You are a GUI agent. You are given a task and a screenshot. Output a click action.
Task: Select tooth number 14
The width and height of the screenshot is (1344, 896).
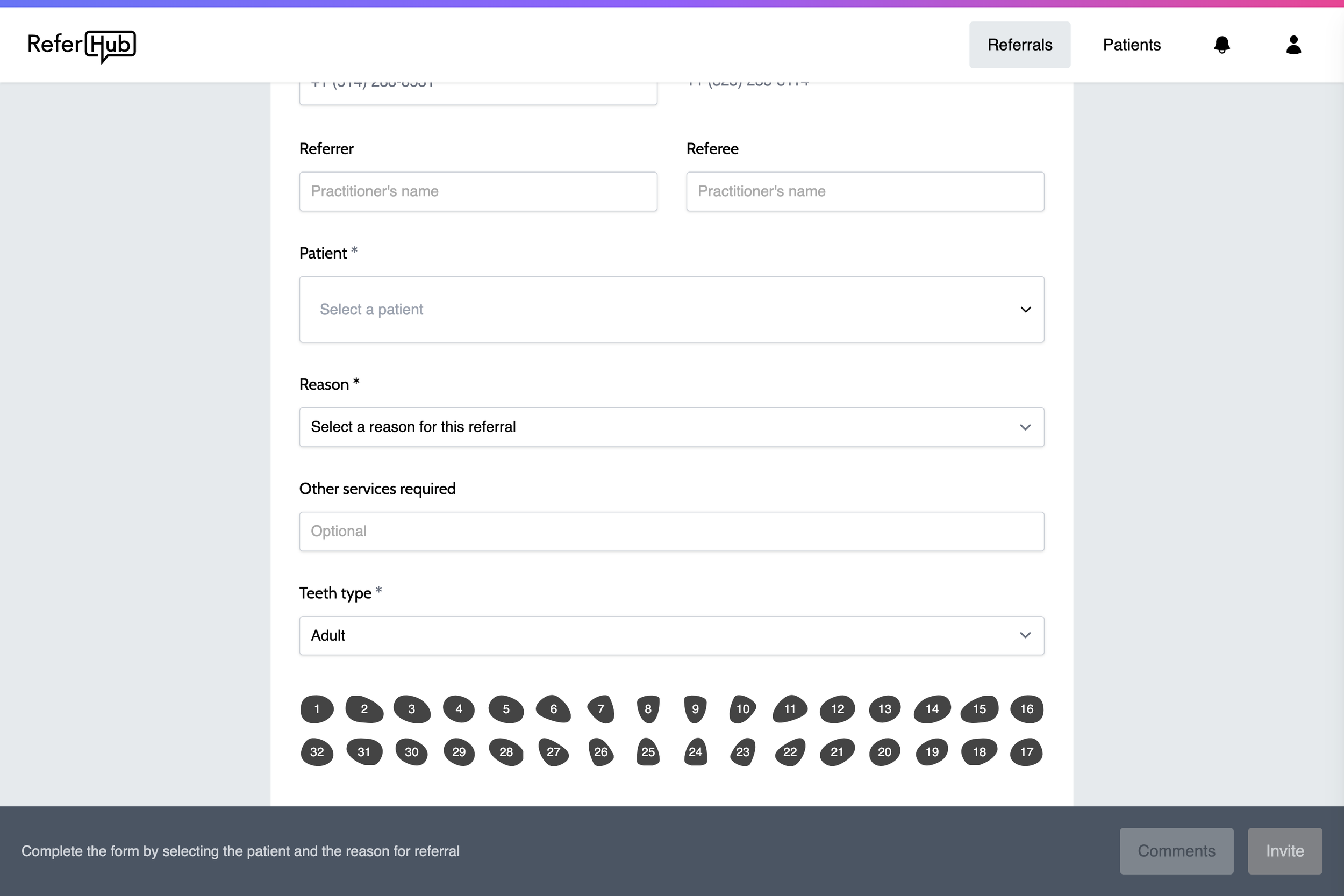(x=932, y=709)
